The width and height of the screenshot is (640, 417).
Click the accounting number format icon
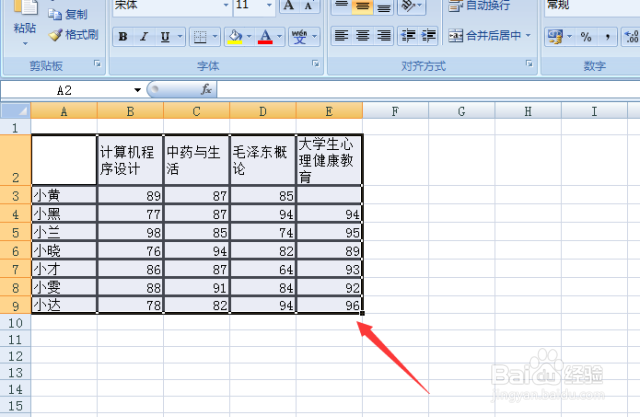tap(555, 37)
